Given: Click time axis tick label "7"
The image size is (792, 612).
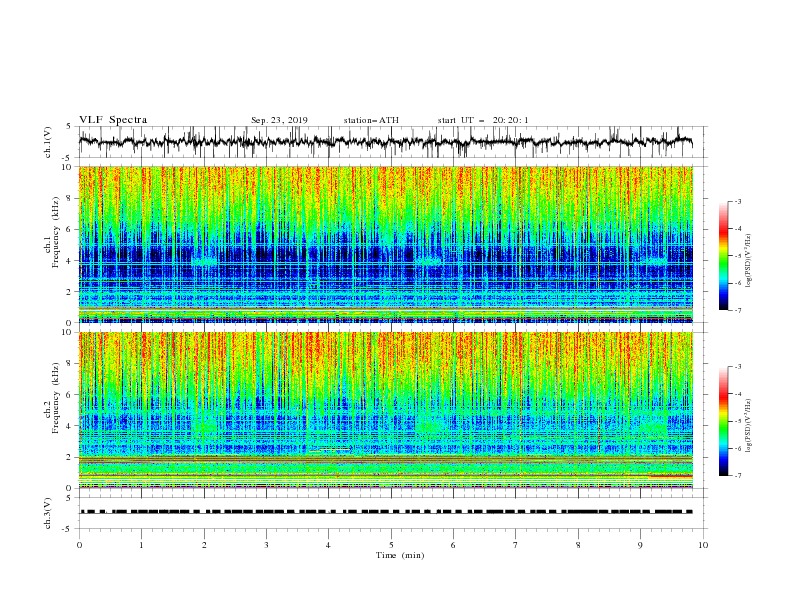Looking at the screenshot, I should coord(516,545).
